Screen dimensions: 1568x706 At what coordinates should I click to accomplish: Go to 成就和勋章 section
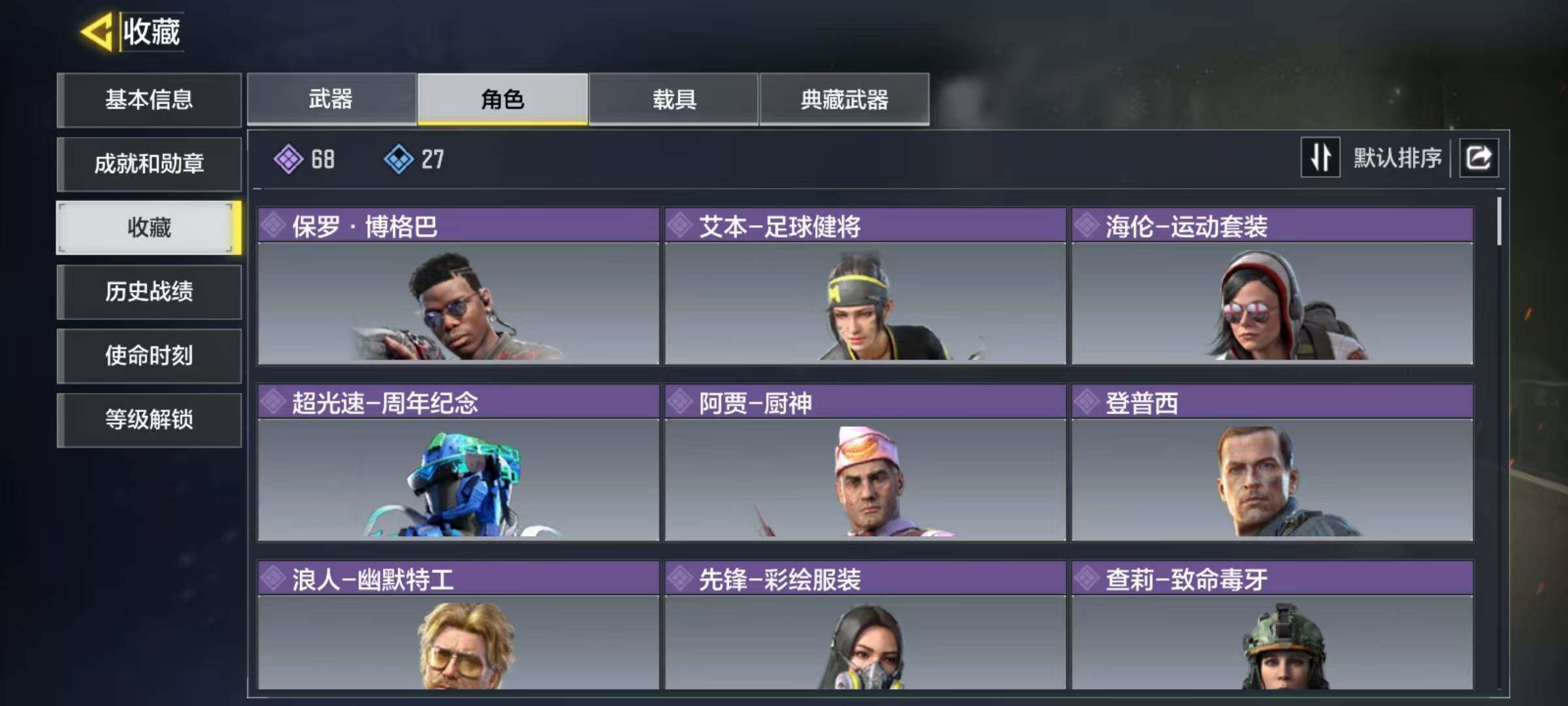click(x=149, y=163)
